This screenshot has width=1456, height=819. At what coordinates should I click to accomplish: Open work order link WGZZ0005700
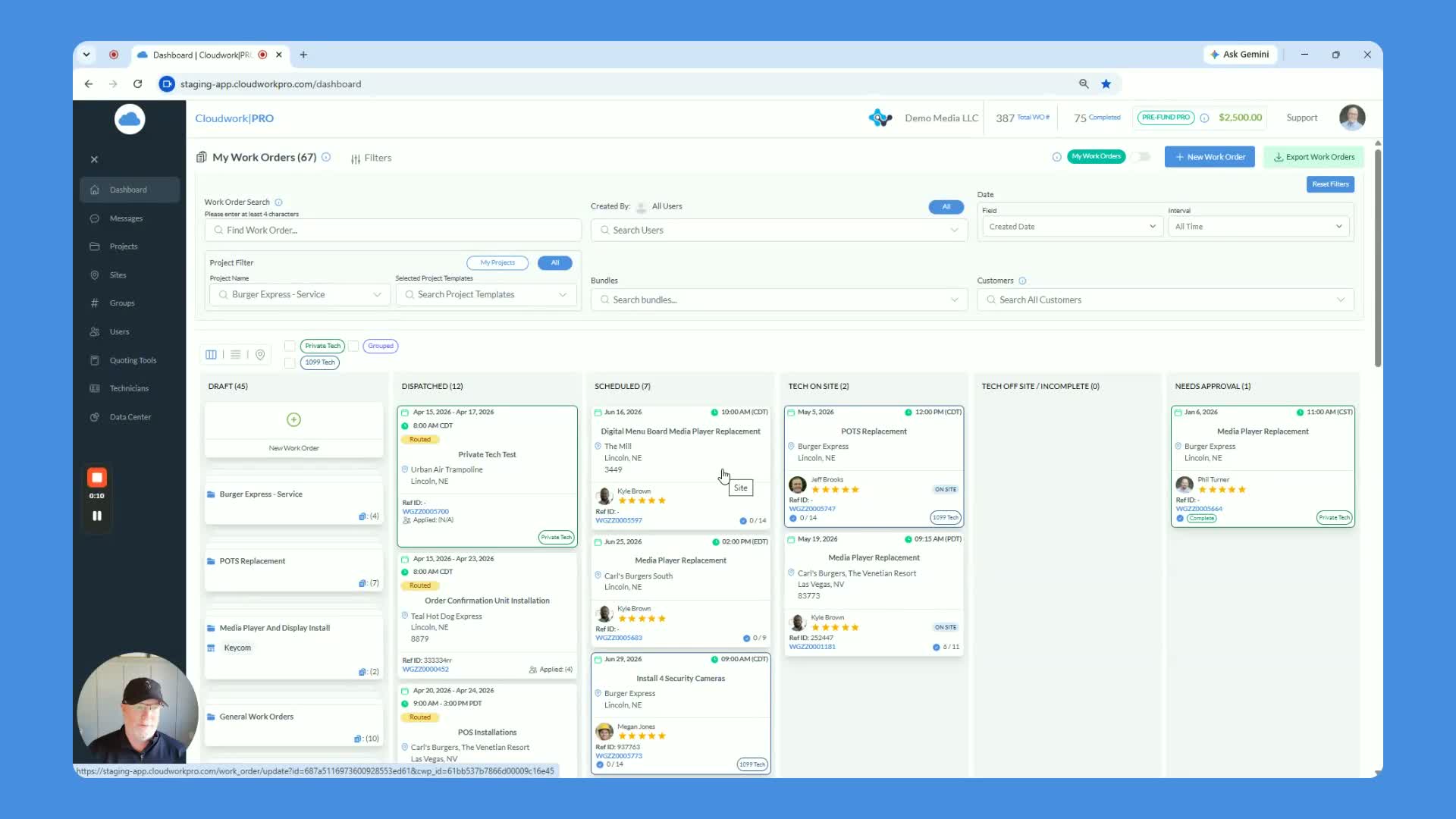pos(425,512)
